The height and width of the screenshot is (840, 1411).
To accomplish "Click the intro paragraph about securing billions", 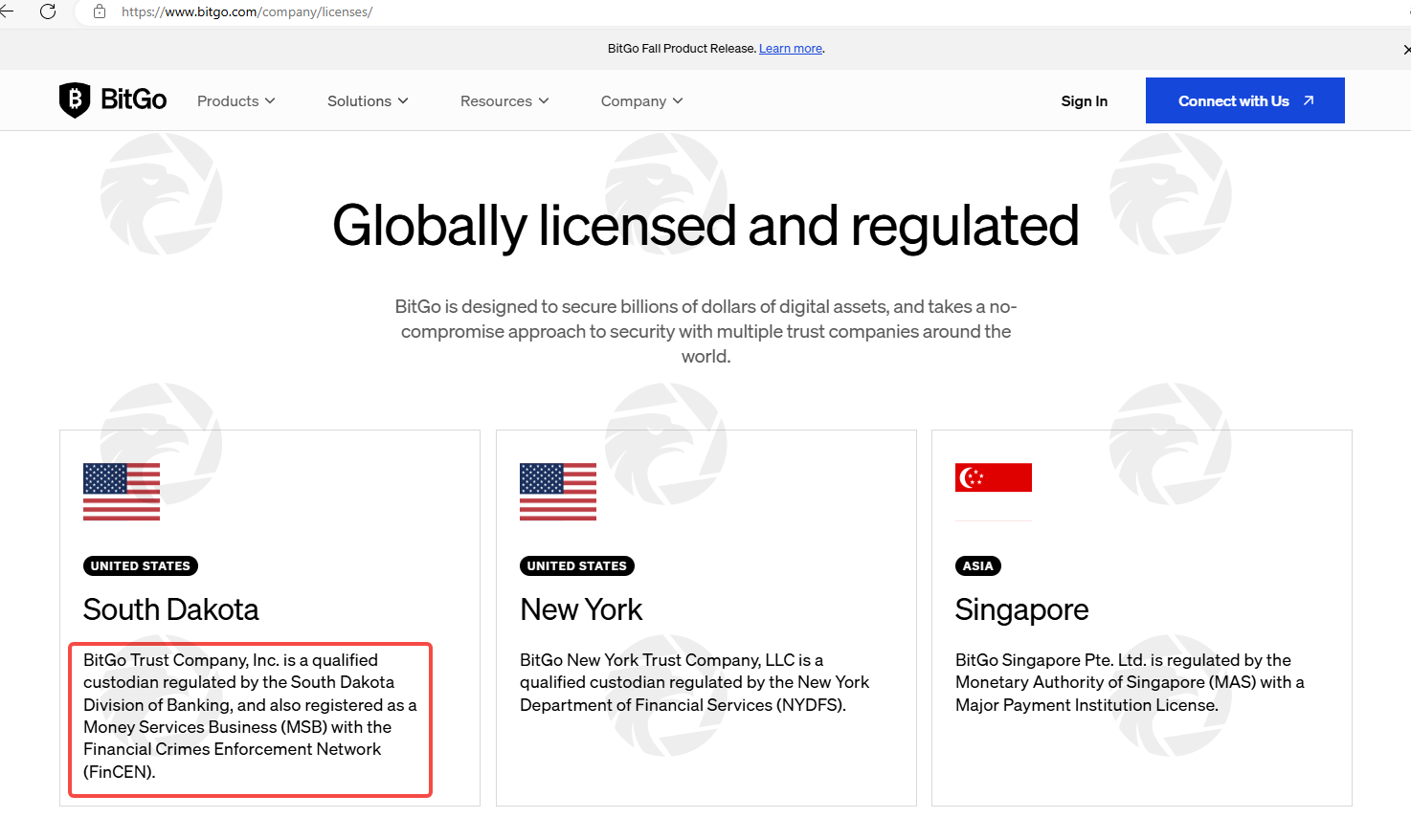I will click(x=705, y=331).
